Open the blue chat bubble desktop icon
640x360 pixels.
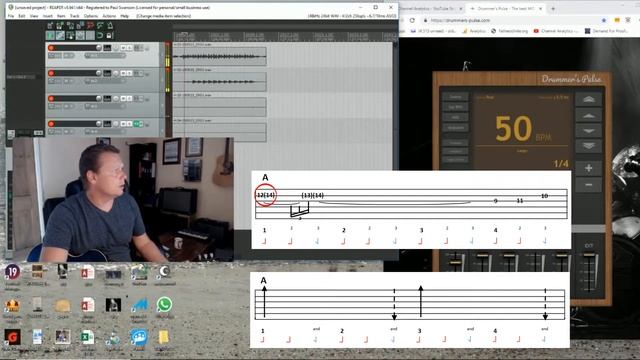pyautogui.click(x=139, y=338)
